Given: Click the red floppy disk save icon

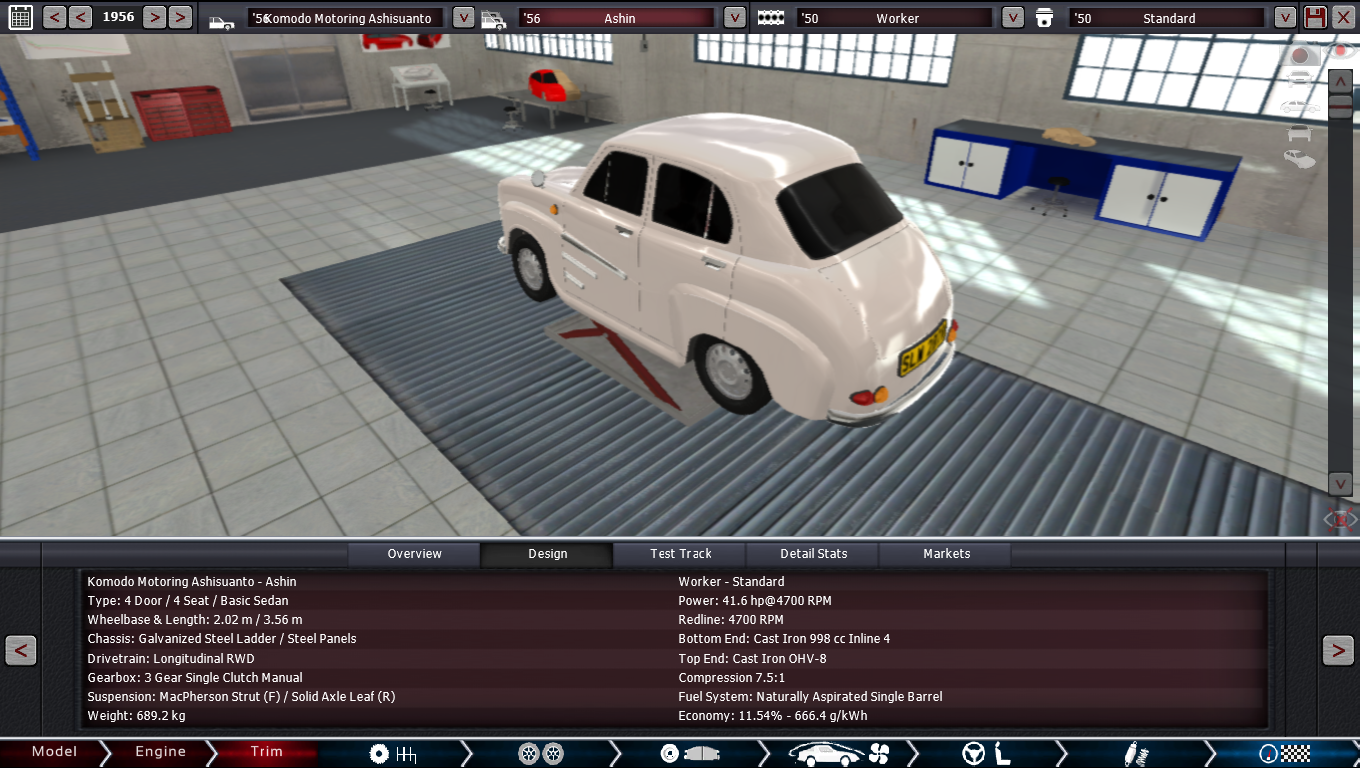Looking at the screenshot, I should [x=1316, y=17].
